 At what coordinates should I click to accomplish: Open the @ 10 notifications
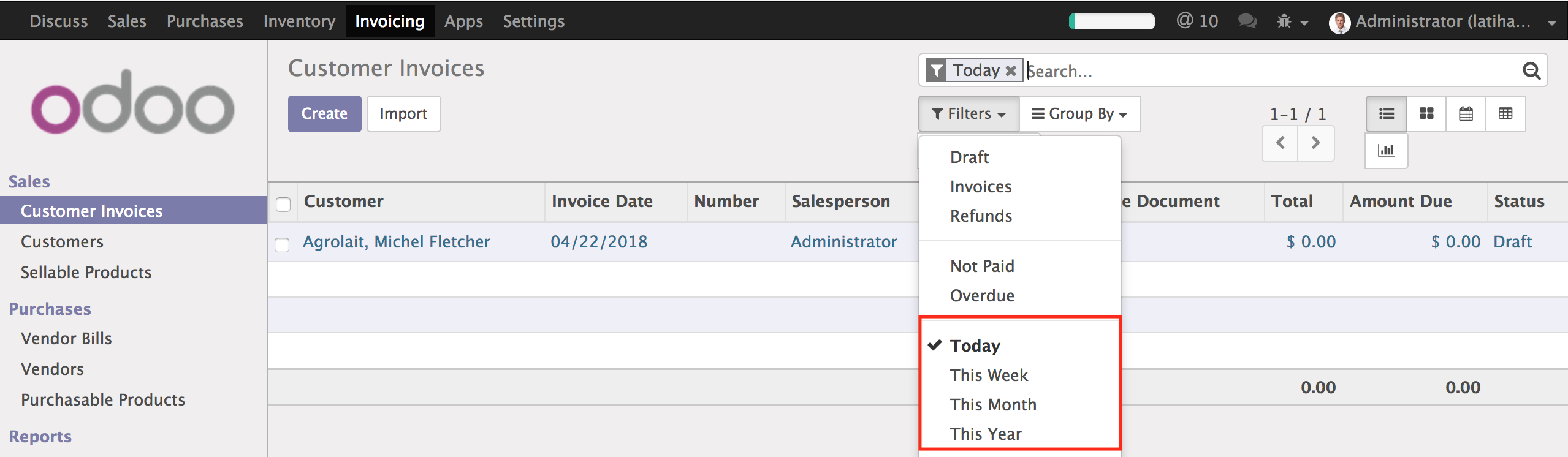point(1197,21)
